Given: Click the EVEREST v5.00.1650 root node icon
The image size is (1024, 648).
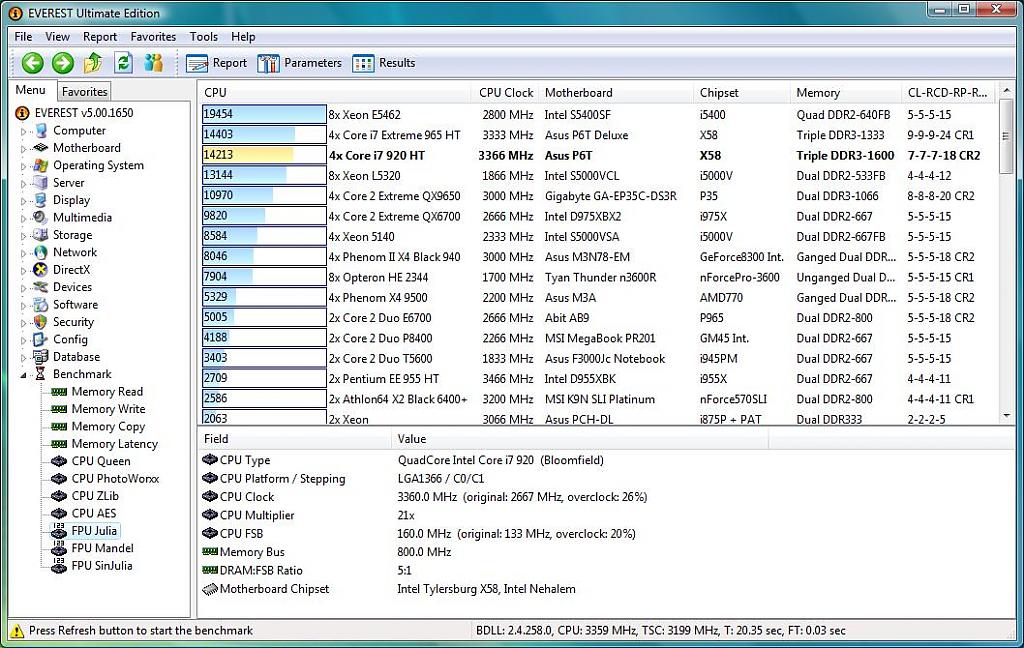Looking at the screenshot, I should 22,113.
